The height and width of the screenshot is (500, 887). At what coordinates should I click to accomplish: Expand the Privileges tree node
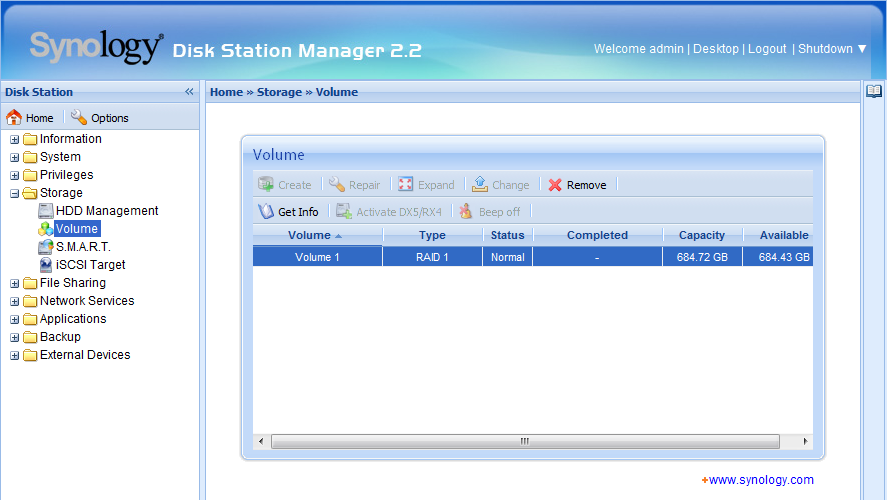[15, 176]
